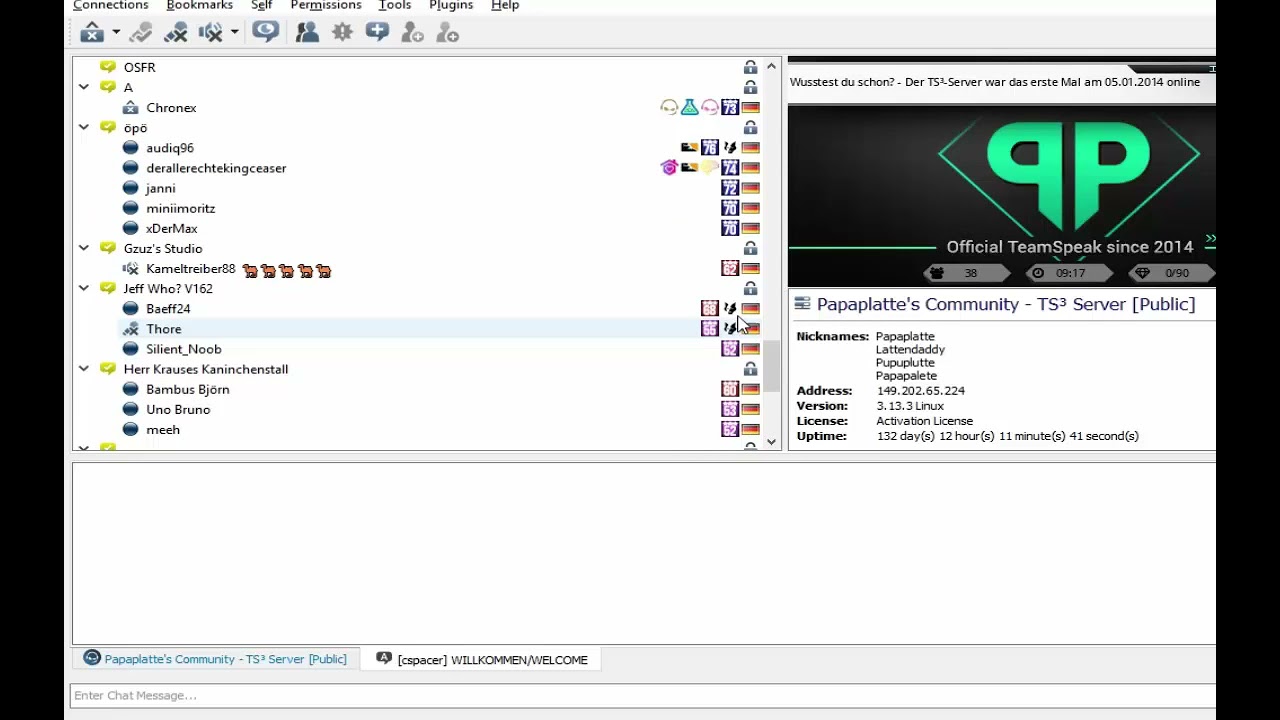
Task: Click derallerechtekingceaser's German flag icon
Action: 751,168
